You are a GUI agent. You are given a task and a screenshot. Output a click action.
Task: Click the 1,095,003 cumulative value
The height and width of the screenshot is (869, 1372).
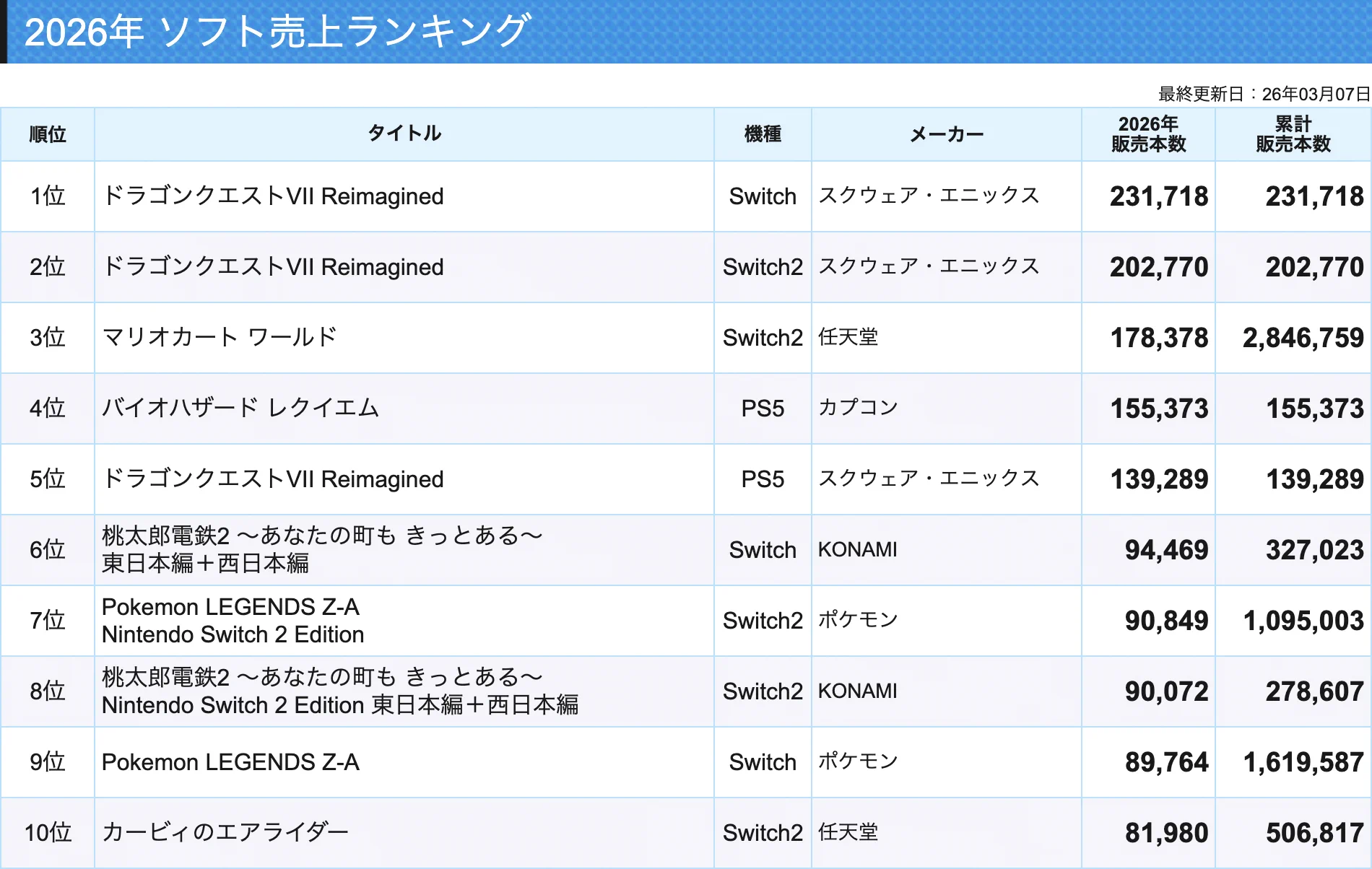(1303, 621)
